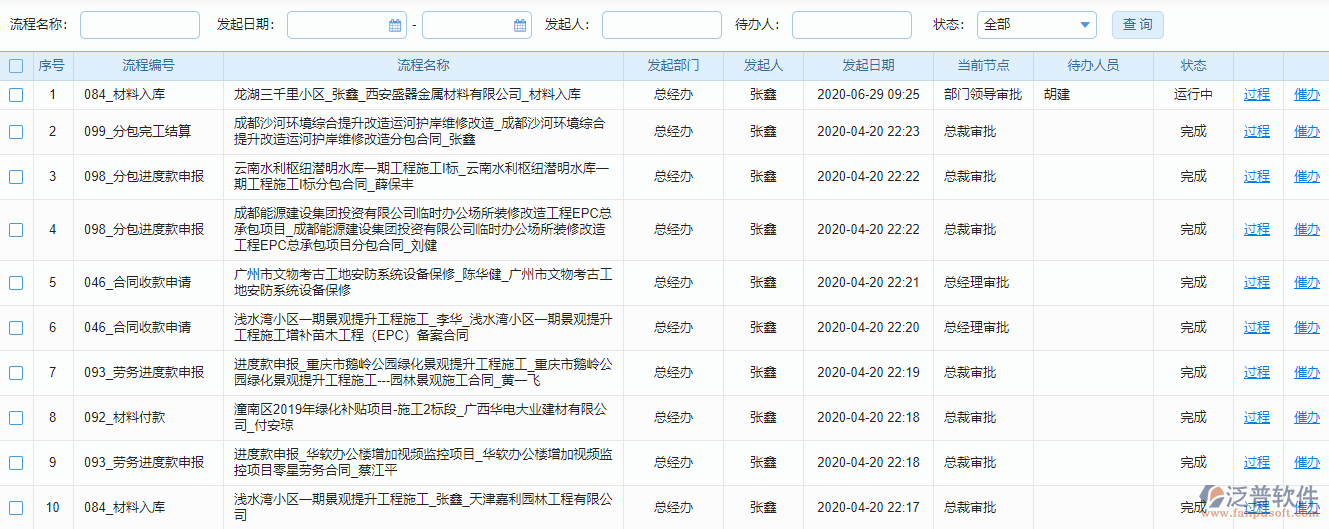This screenshot has width=1329, height=529.
Task: Check the box for row 5
Action: (16, 283)
